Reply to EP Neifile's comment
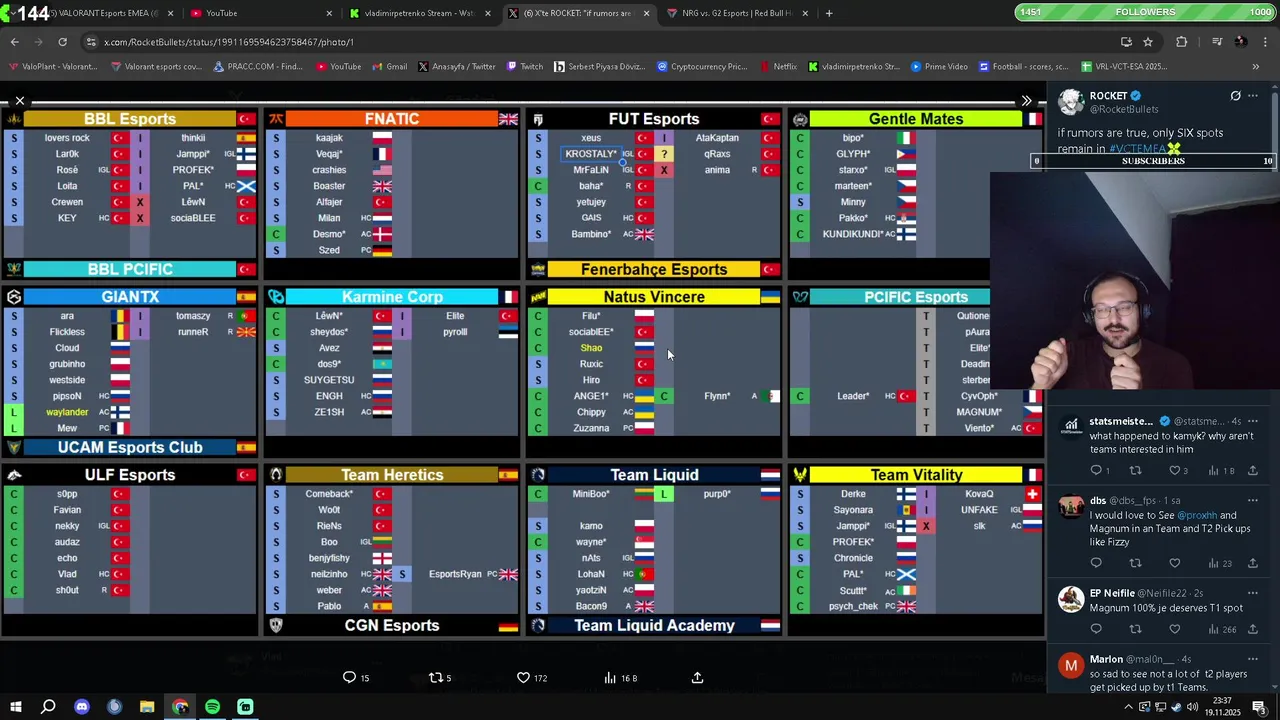 (x=1096, y=629)
